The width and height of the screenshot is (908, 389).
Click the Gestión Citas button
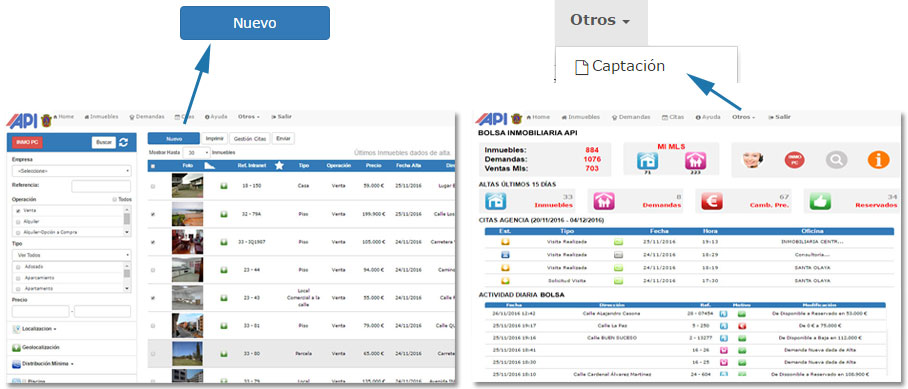[250, 139]
